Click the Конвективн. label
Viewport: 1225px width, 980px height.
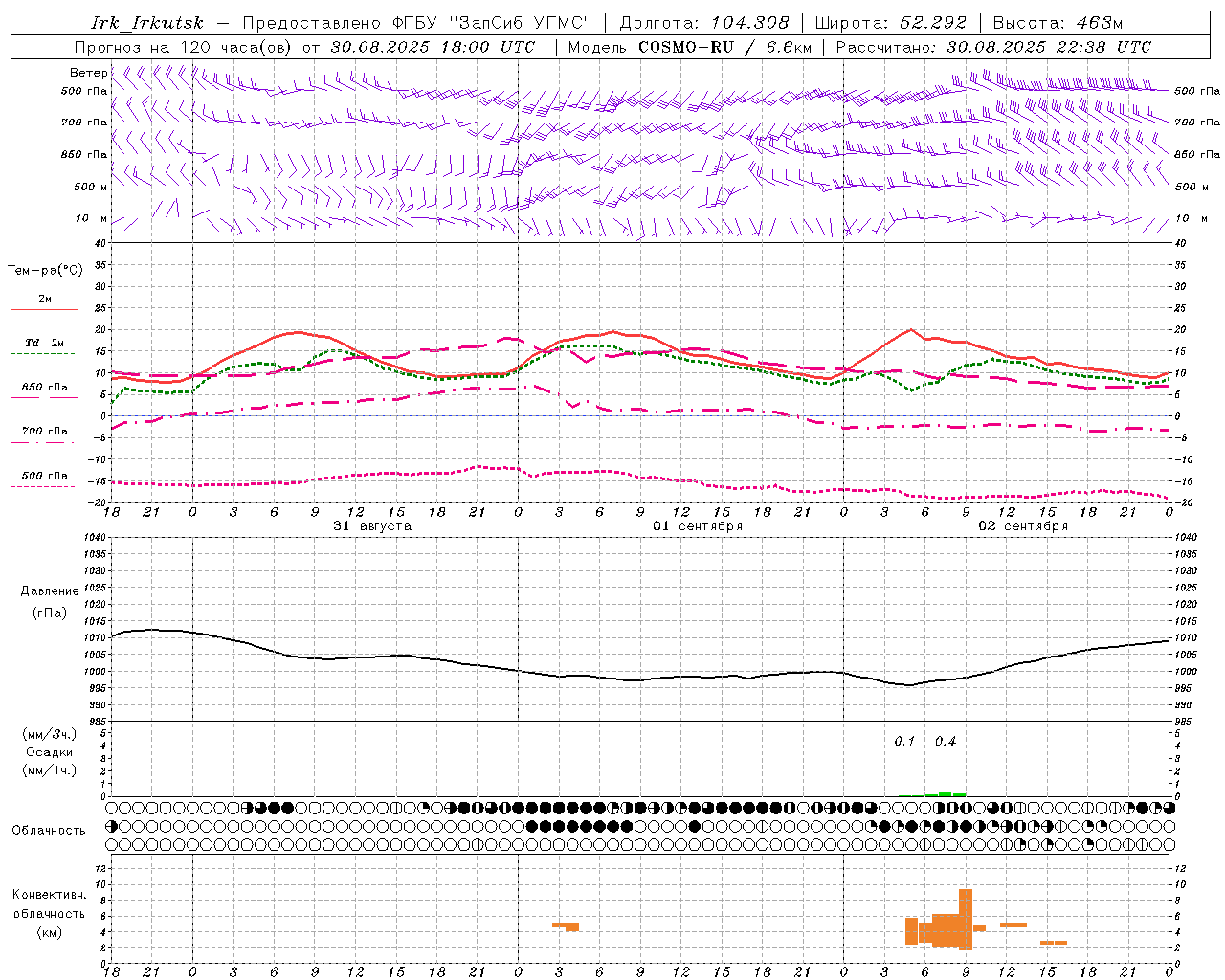(x=50, y=895)
